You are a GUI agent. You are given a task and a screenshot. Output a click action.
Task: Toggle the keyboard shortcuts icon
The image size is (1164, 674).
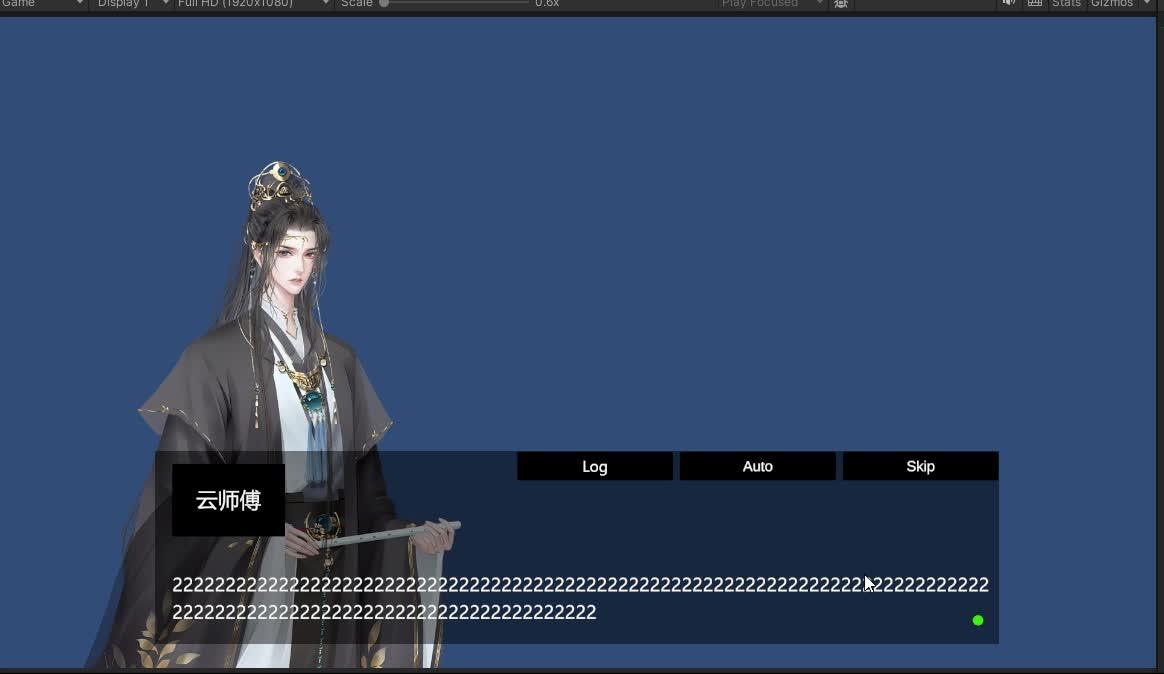pos(1035,3)
